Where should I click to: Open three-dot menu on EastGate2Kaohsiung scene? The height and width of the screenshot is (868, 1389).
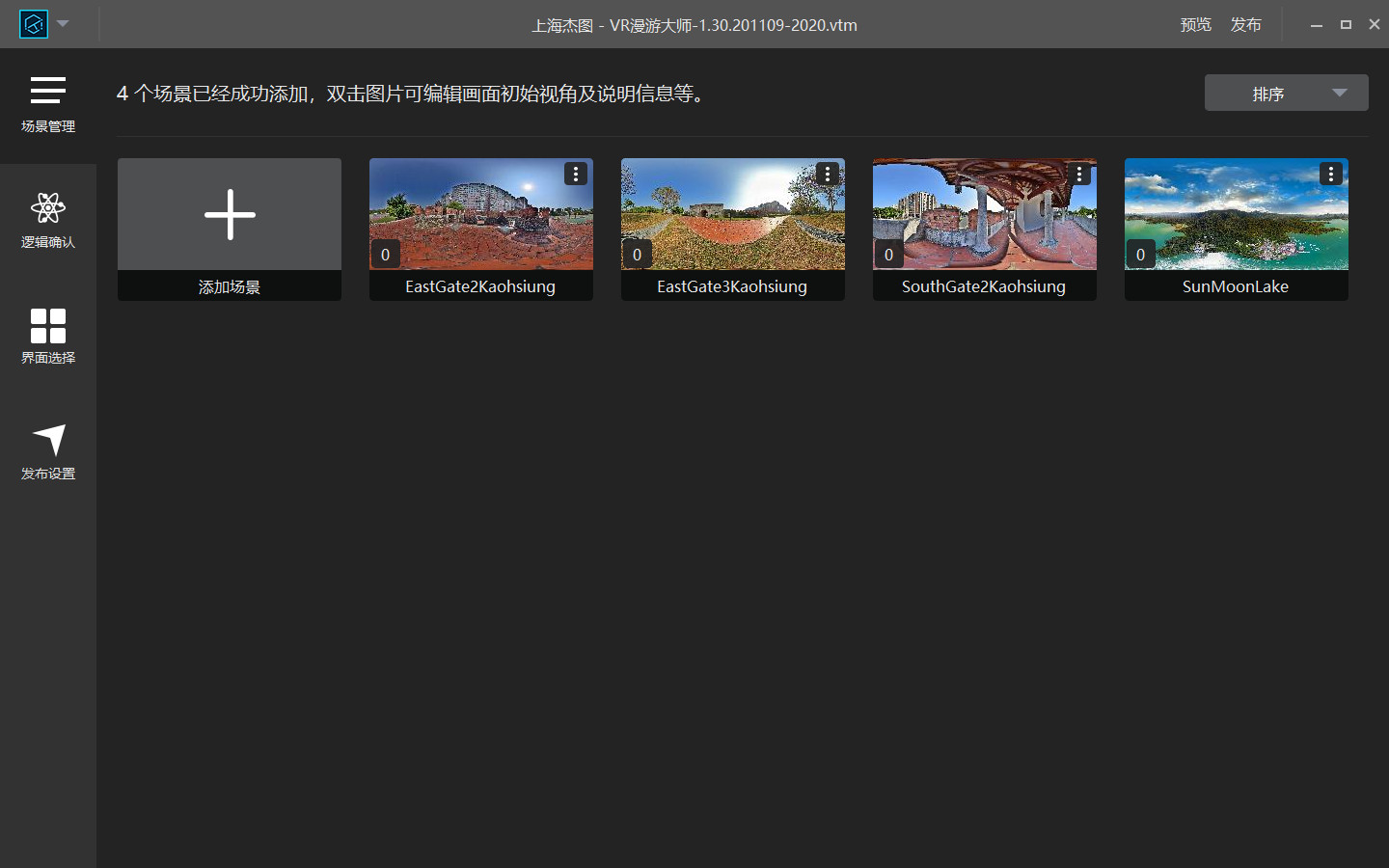[576, 174]
